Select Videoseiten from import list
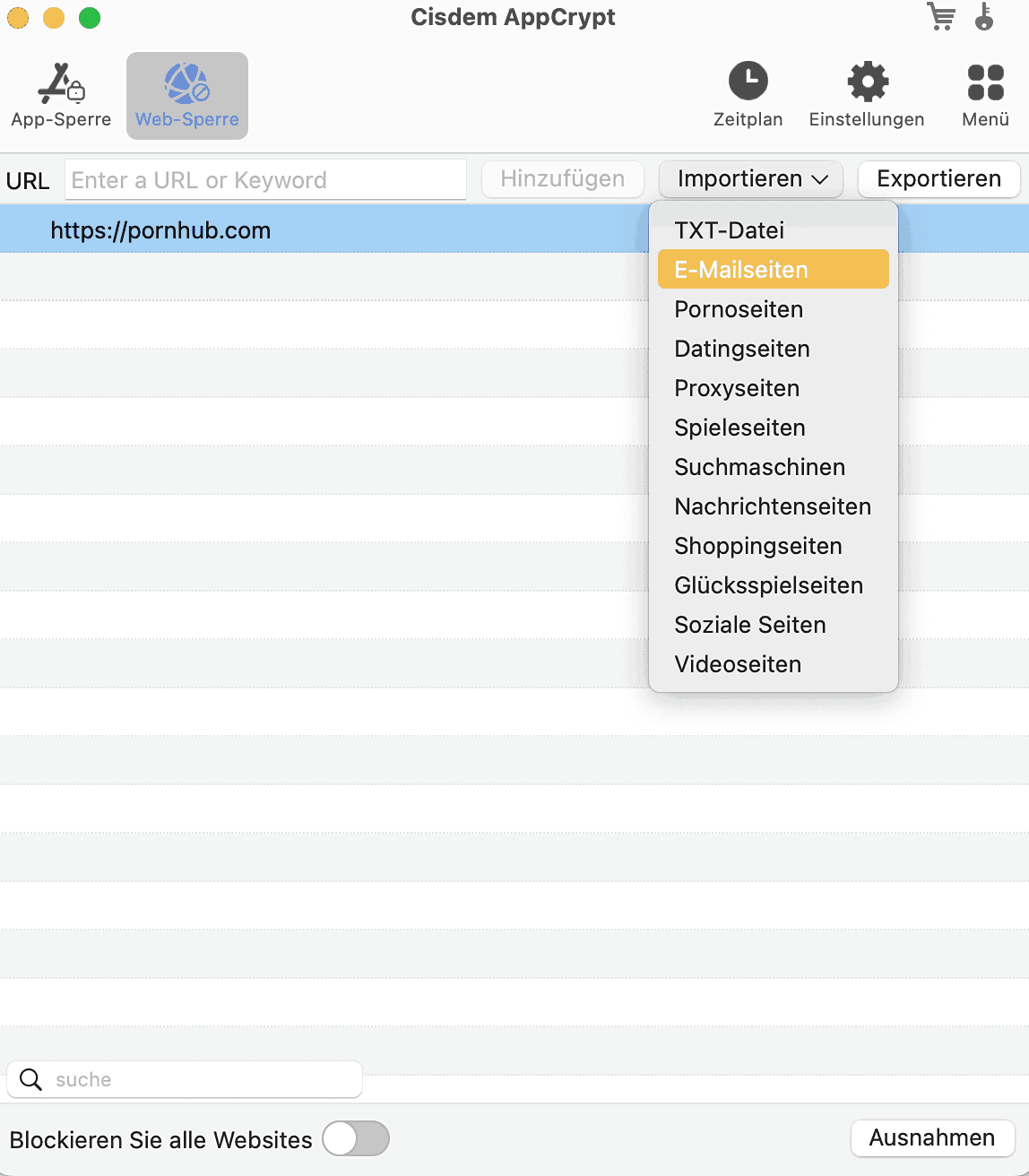The height and width of the screenshot is (1176, 1029). pyautogui.click(x=774, y=664)
